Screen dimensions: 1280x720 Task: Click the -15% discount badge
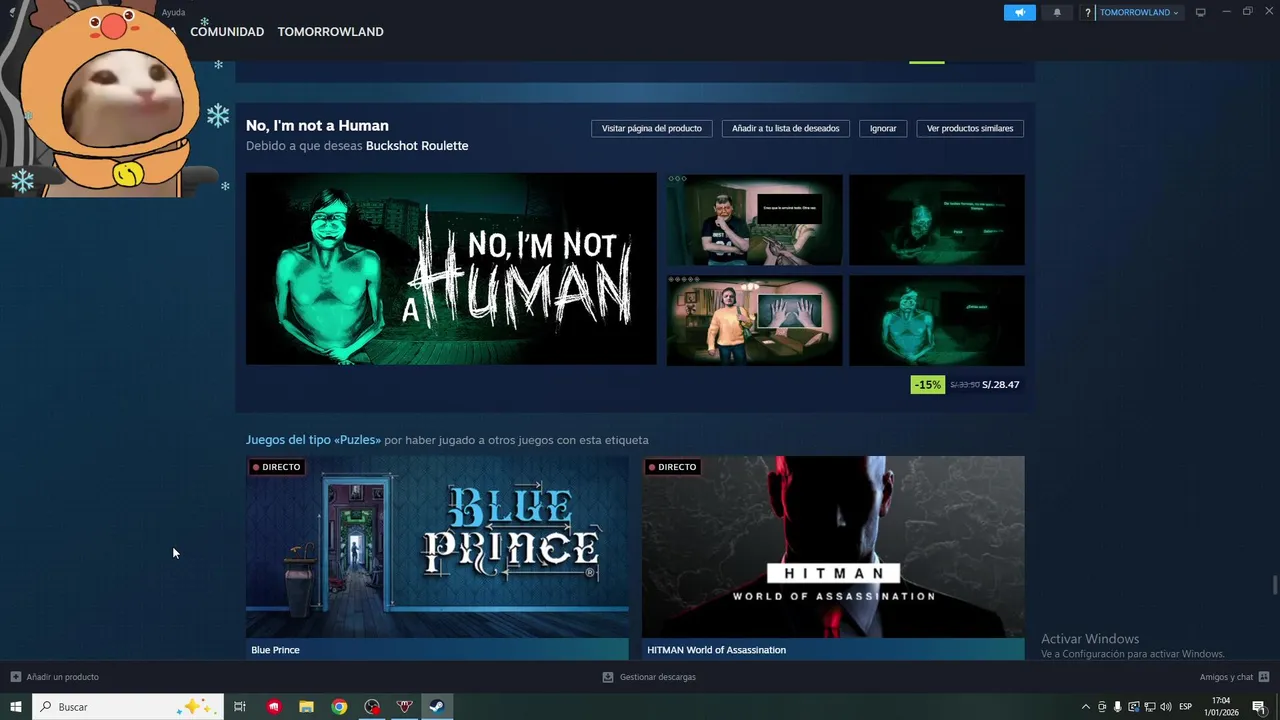(927, 384)
